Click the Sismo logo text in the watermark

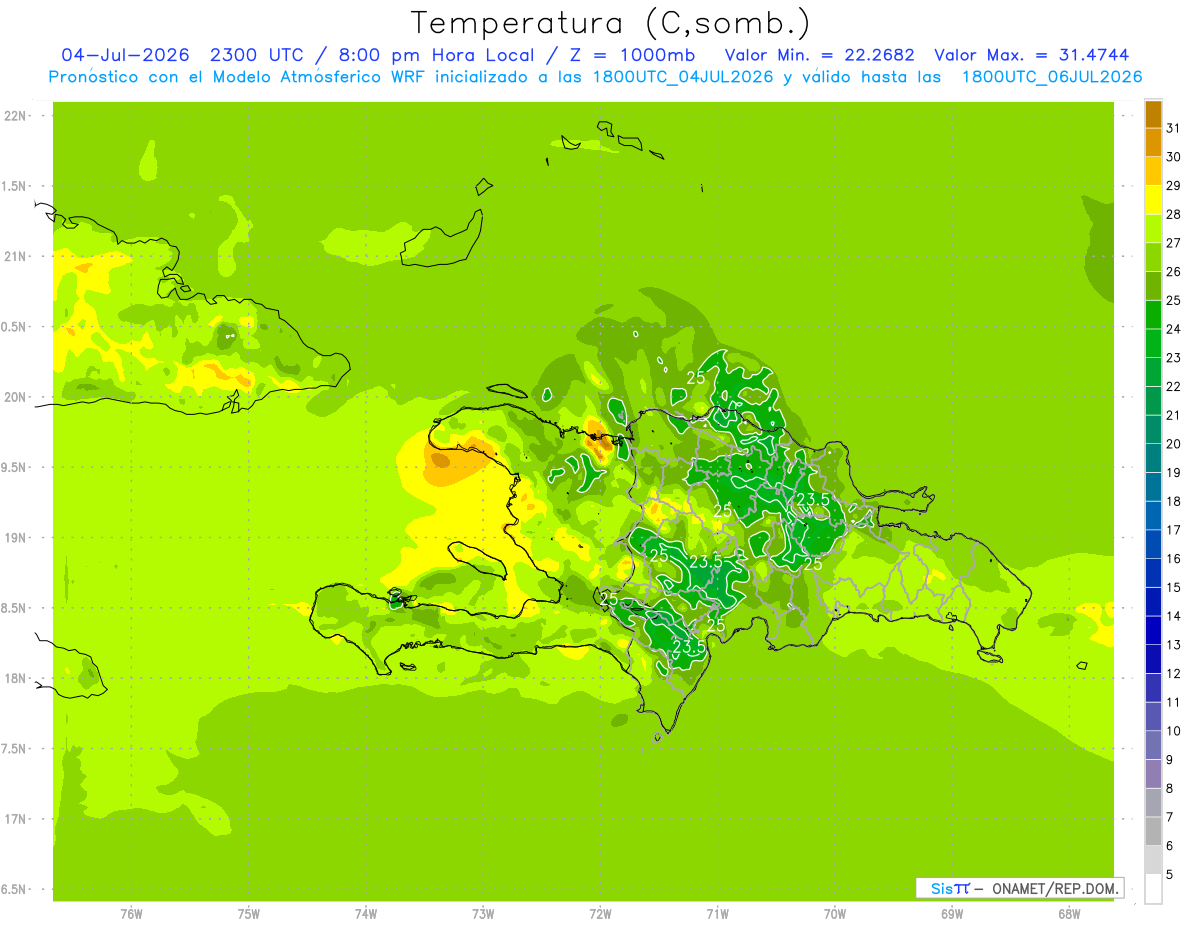pyautogui.click(x=949, y=888)
